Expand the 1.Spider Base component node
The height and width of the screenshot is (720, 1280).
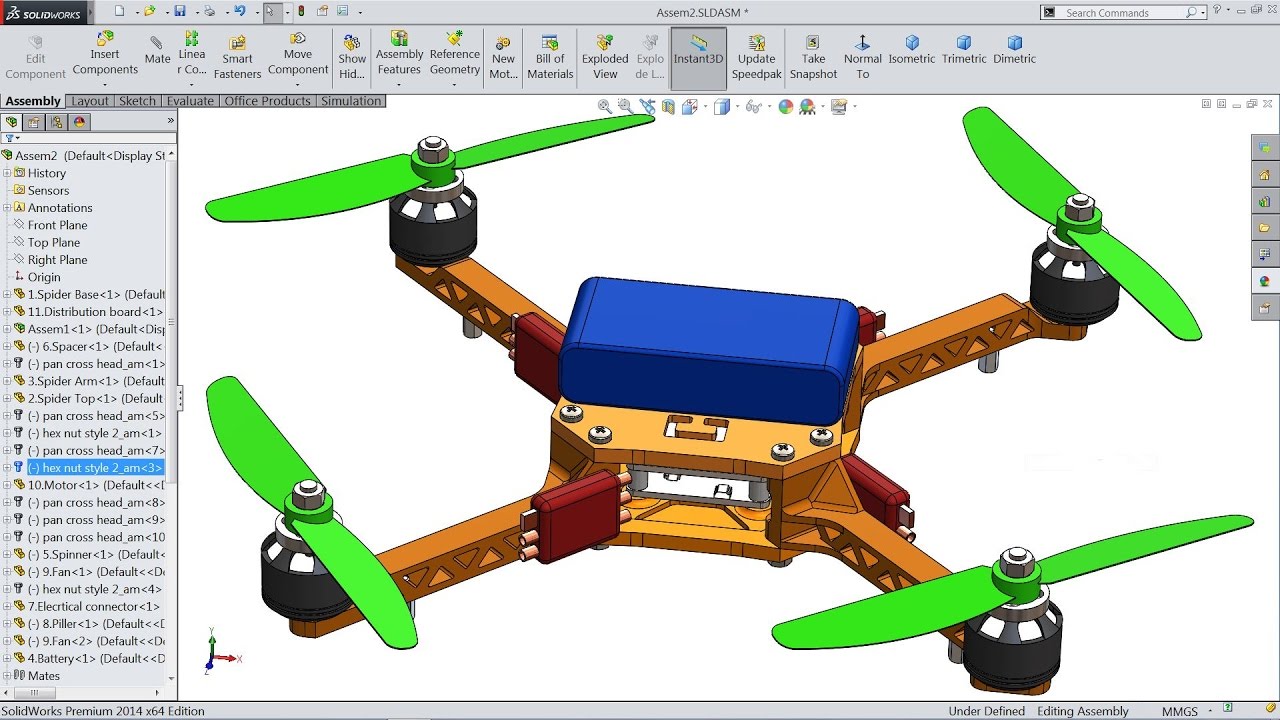[7, 295]
